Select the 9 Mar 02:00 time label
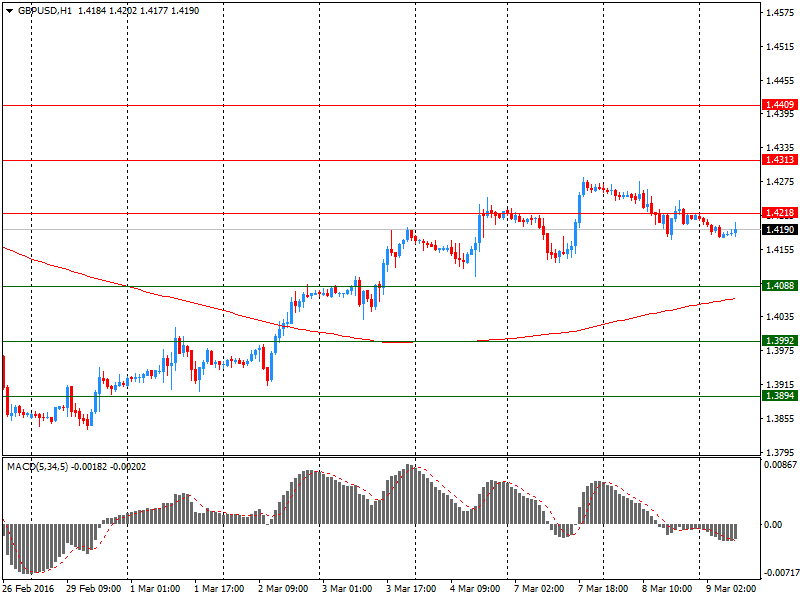The height and width of the screenshot is (600, 800). point(731,589)
